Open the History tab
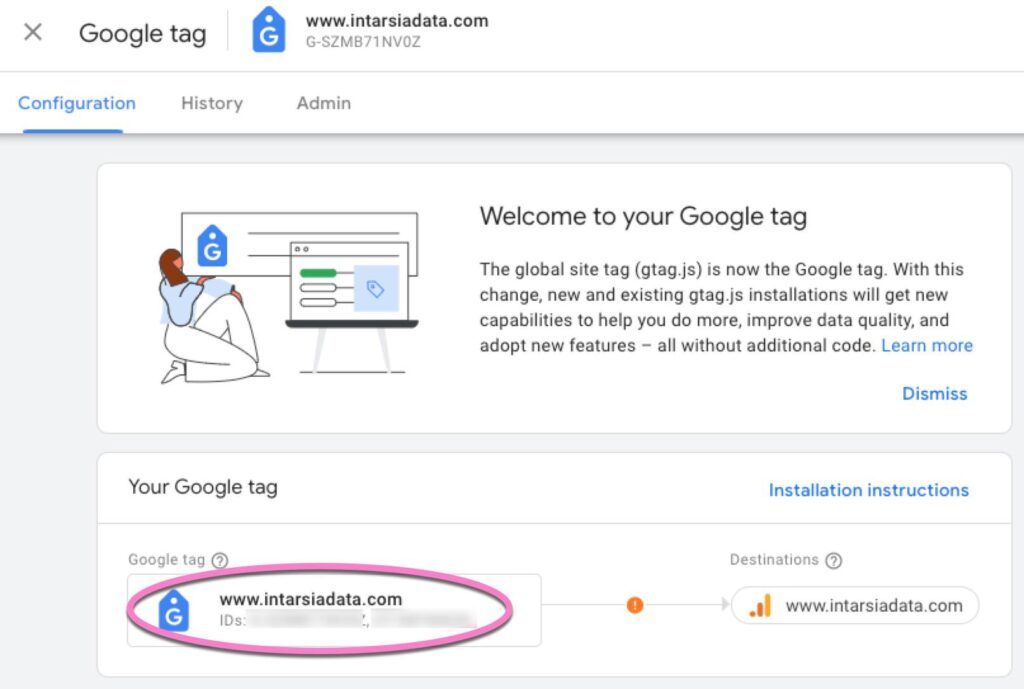1024x689 pixels. (212, 103)
